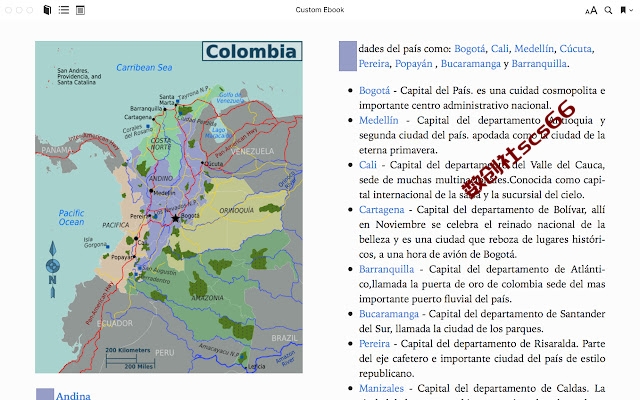Click the north compass rose on map
The width and height of the screenshot is (640, 400).
click(53, 269)
